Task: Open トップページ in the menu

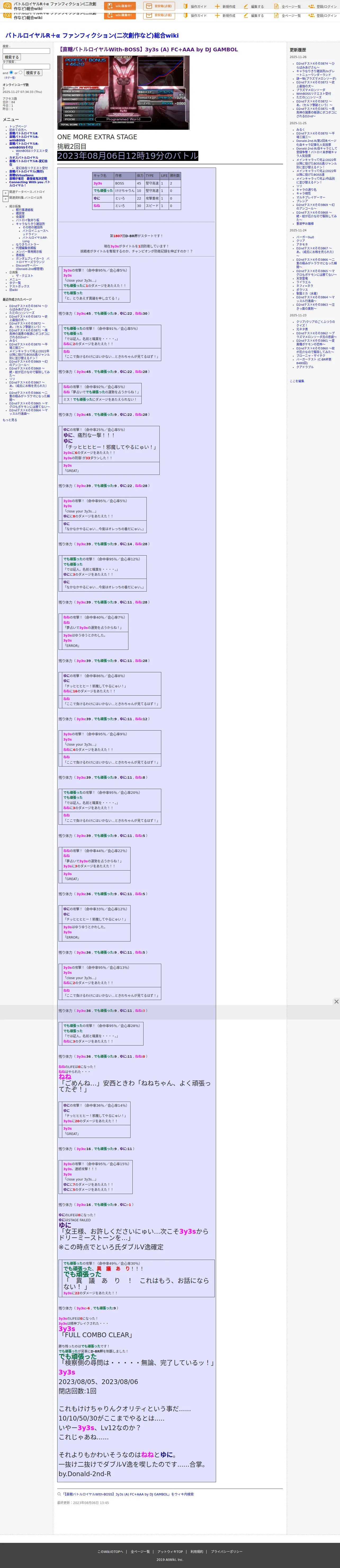Action: [18, 127]
